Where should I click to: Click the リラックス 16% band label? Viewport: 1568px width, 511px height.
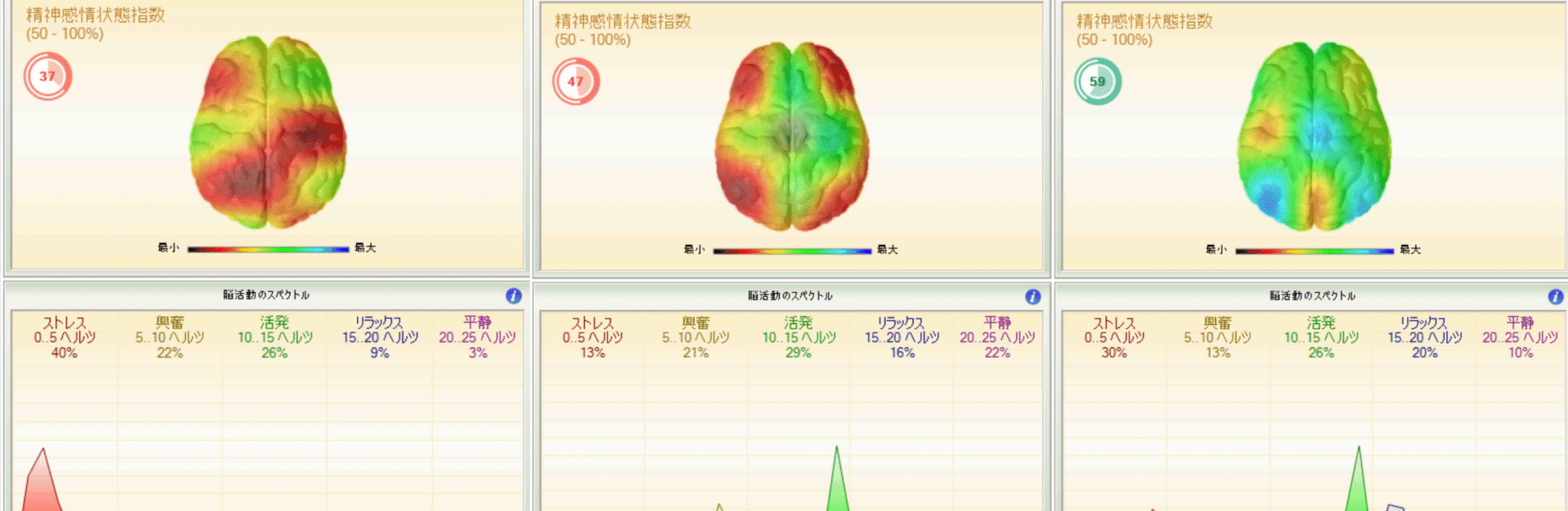pyautogui.click(x=902, y=337)
